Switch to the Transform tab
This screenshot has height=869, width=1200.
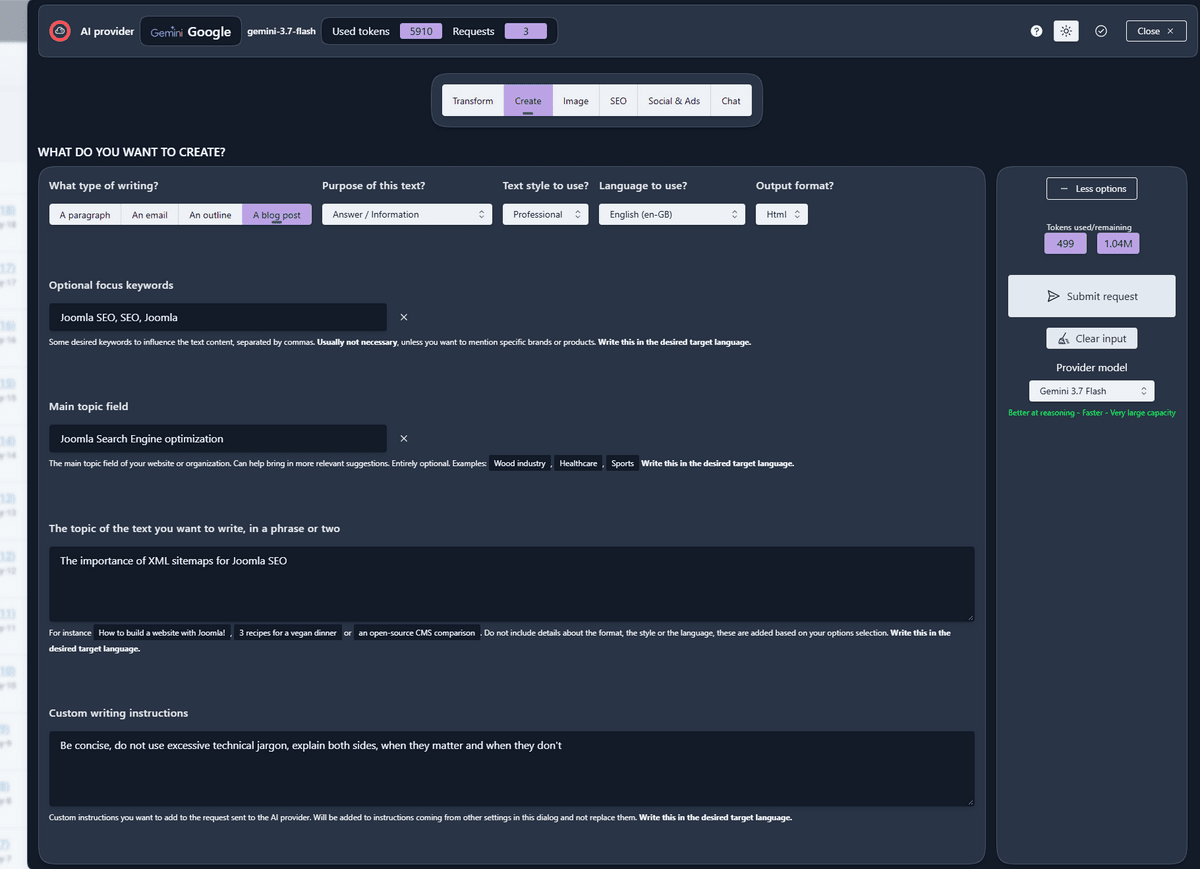473,101
